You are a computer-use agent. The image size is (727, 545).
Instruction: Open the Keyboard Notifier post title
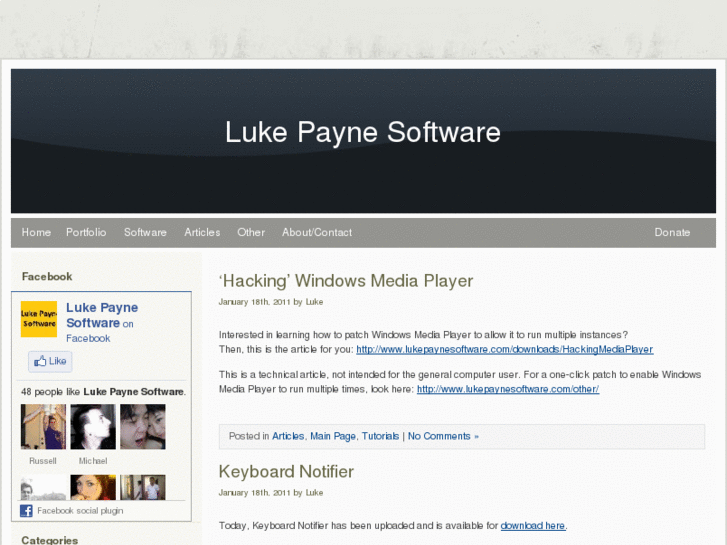pos(286,472)
